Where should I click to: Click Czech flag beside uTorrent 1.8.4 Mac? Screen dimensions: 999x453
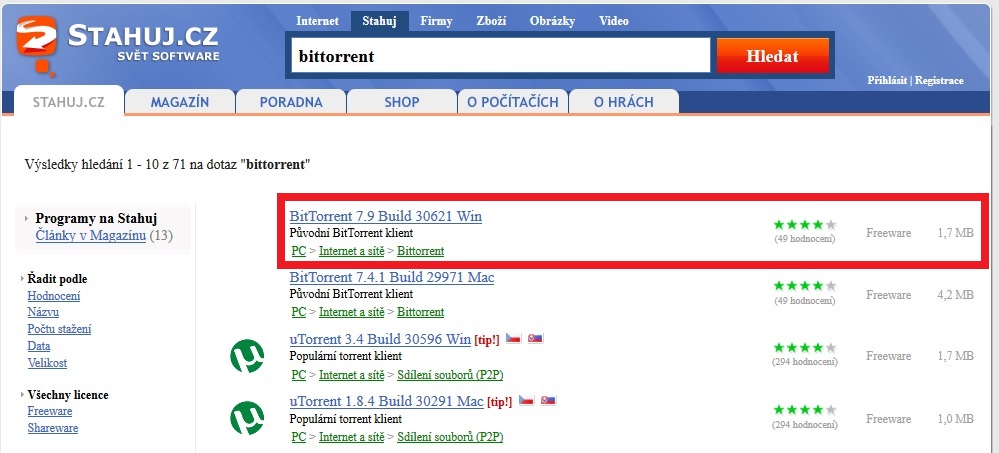(x=526, y=400)
